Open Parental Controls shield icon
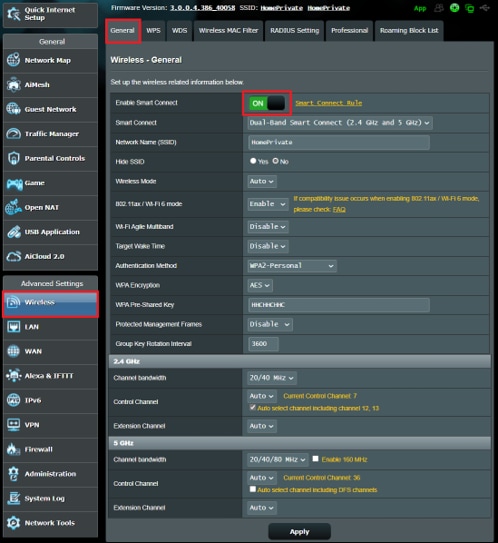 14,158
